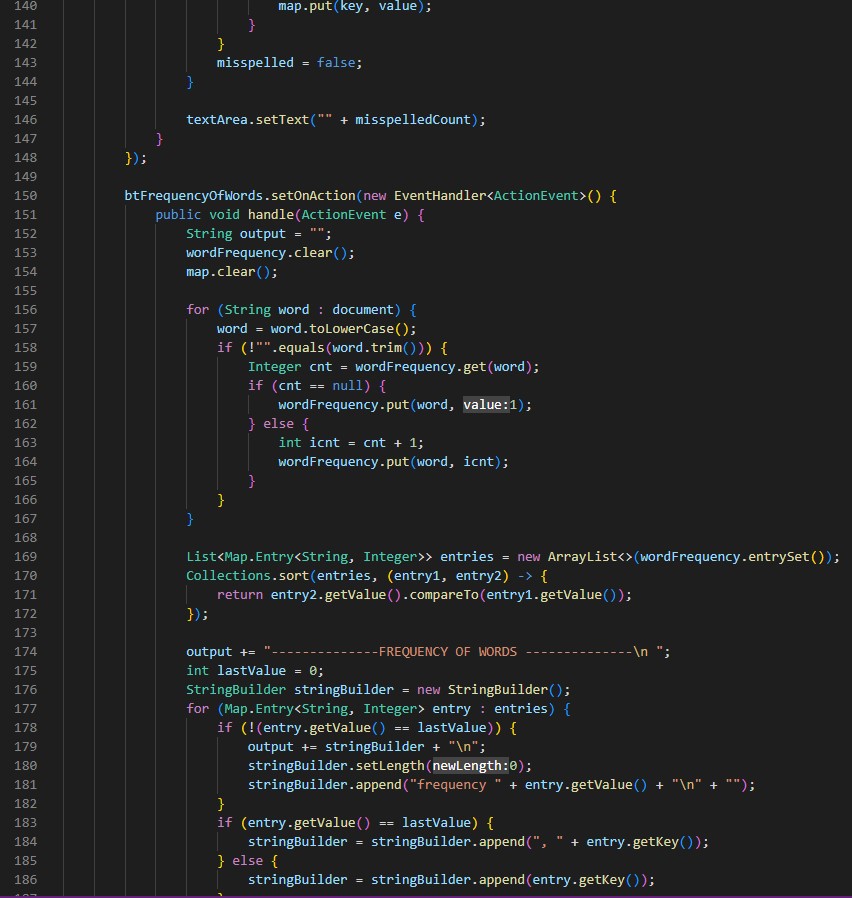The width and height of the screenshot is (852, 898).
Task: Click 'setOnAction' on line 150
Action: point(313,196)
